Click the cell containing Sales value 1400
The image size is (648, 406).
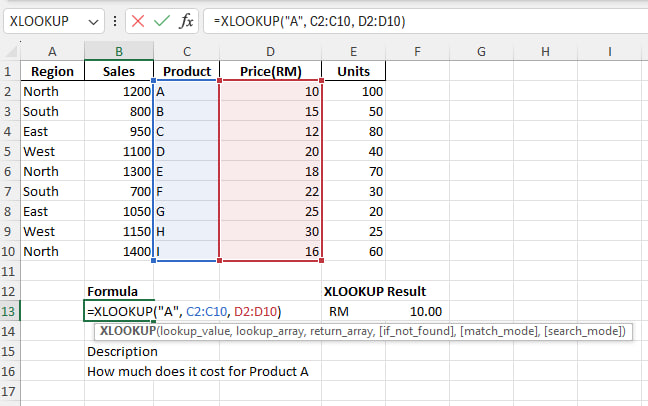coord(118,251)
